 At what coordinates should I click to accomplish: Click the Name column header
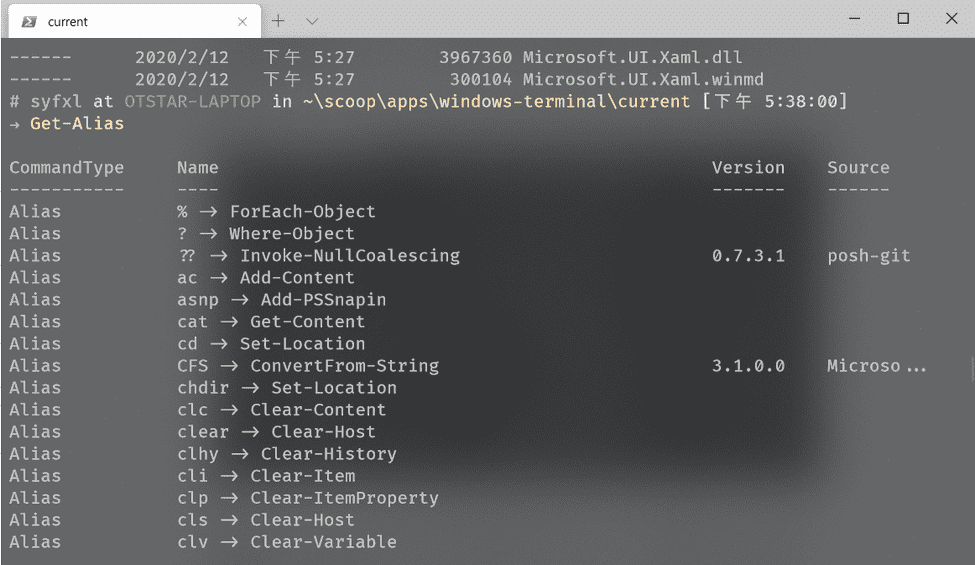[197, 168]
